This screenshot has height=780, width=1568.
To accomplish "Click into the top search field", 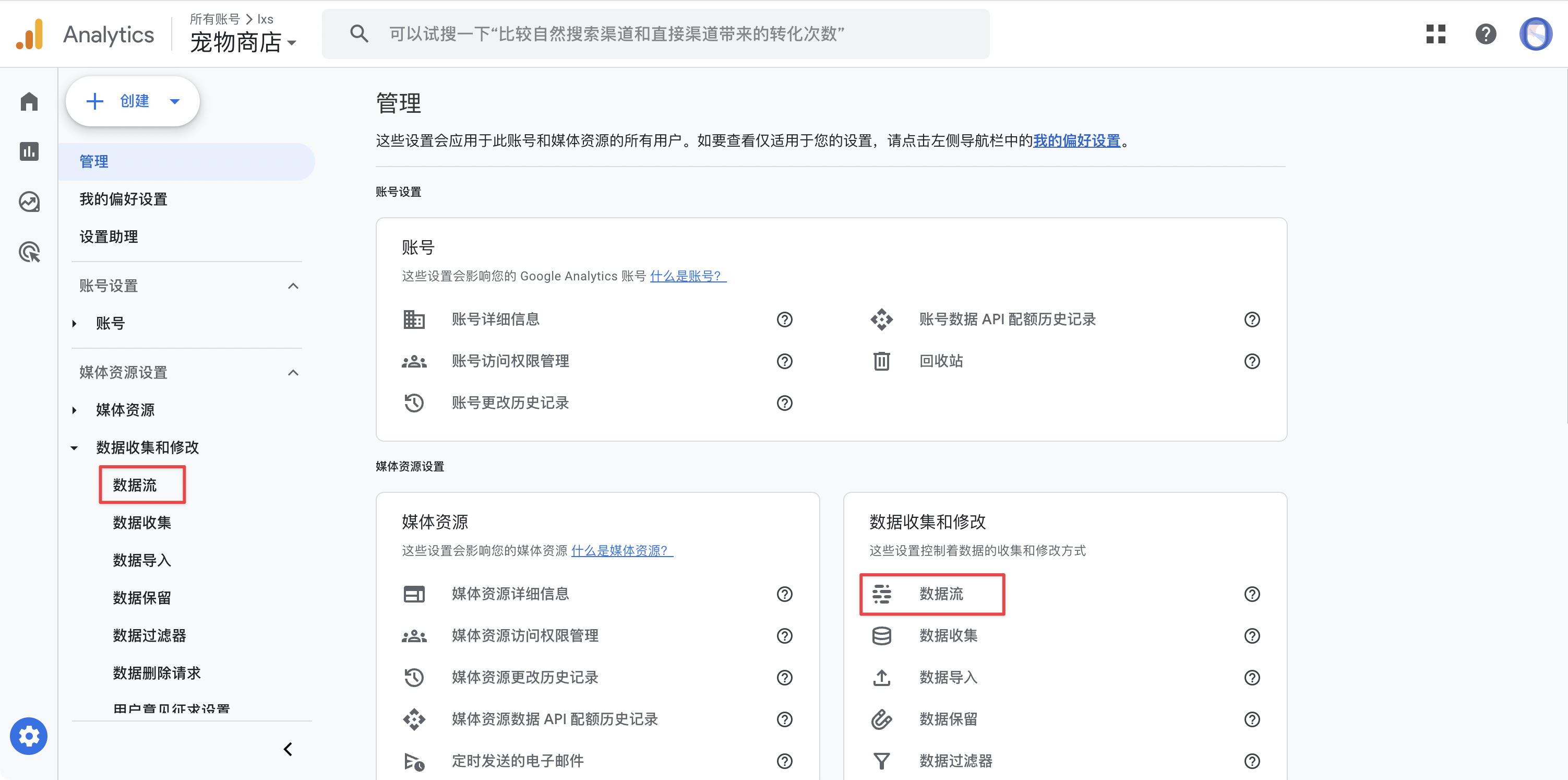I will coord(657,34).
